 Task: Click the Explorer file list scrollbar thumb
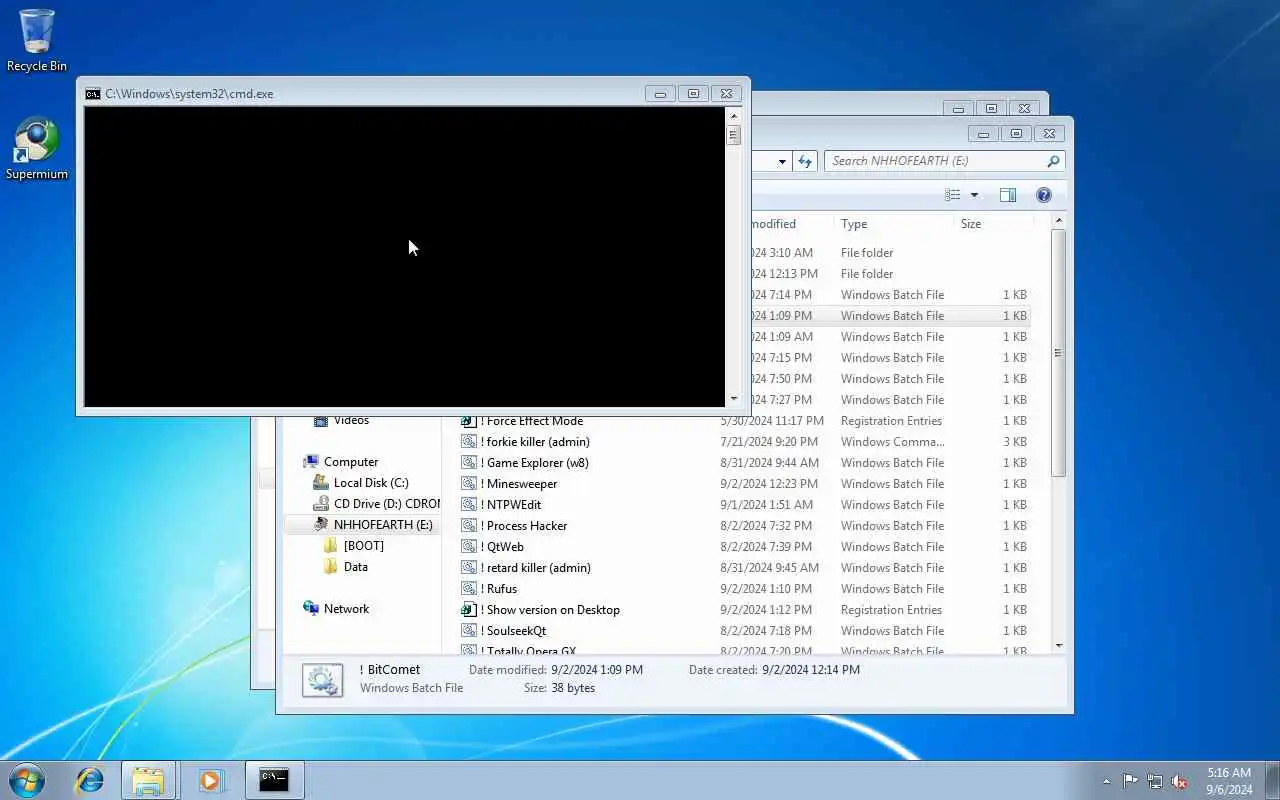click(1059, 353)
